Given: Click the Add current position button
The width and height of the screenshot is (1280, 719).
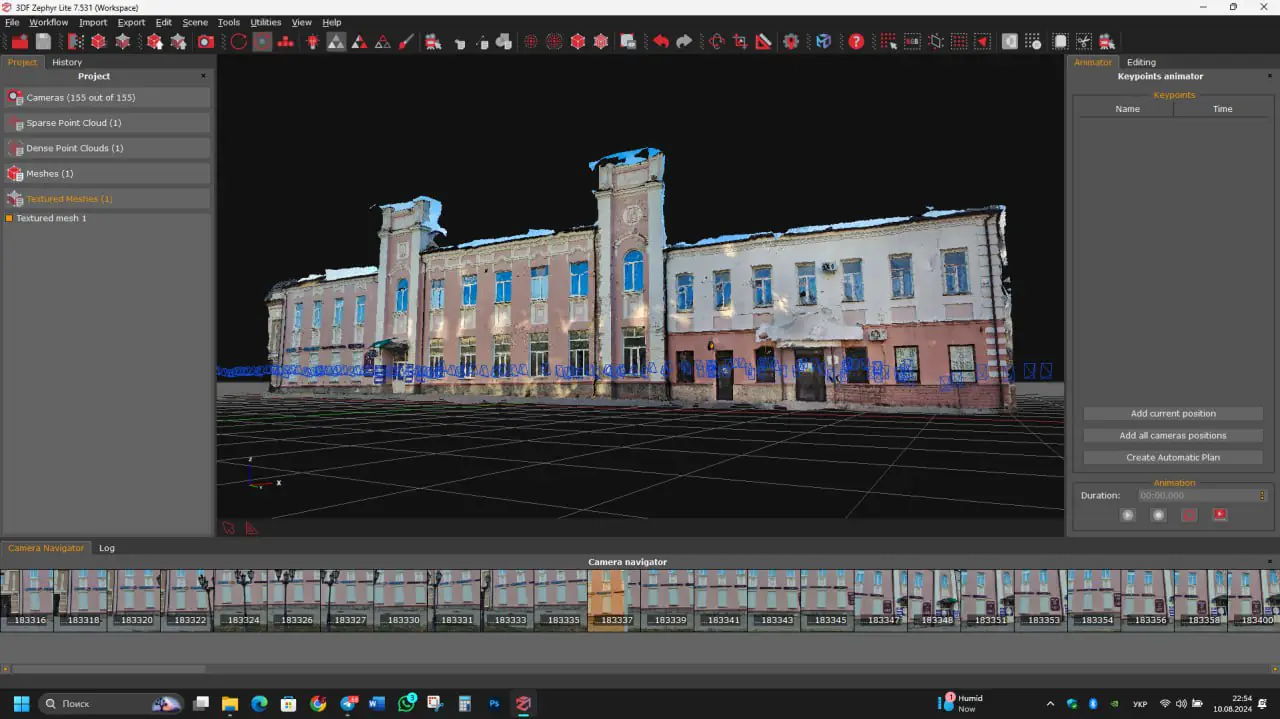Looking at the screenshot, I should 1173,413.
